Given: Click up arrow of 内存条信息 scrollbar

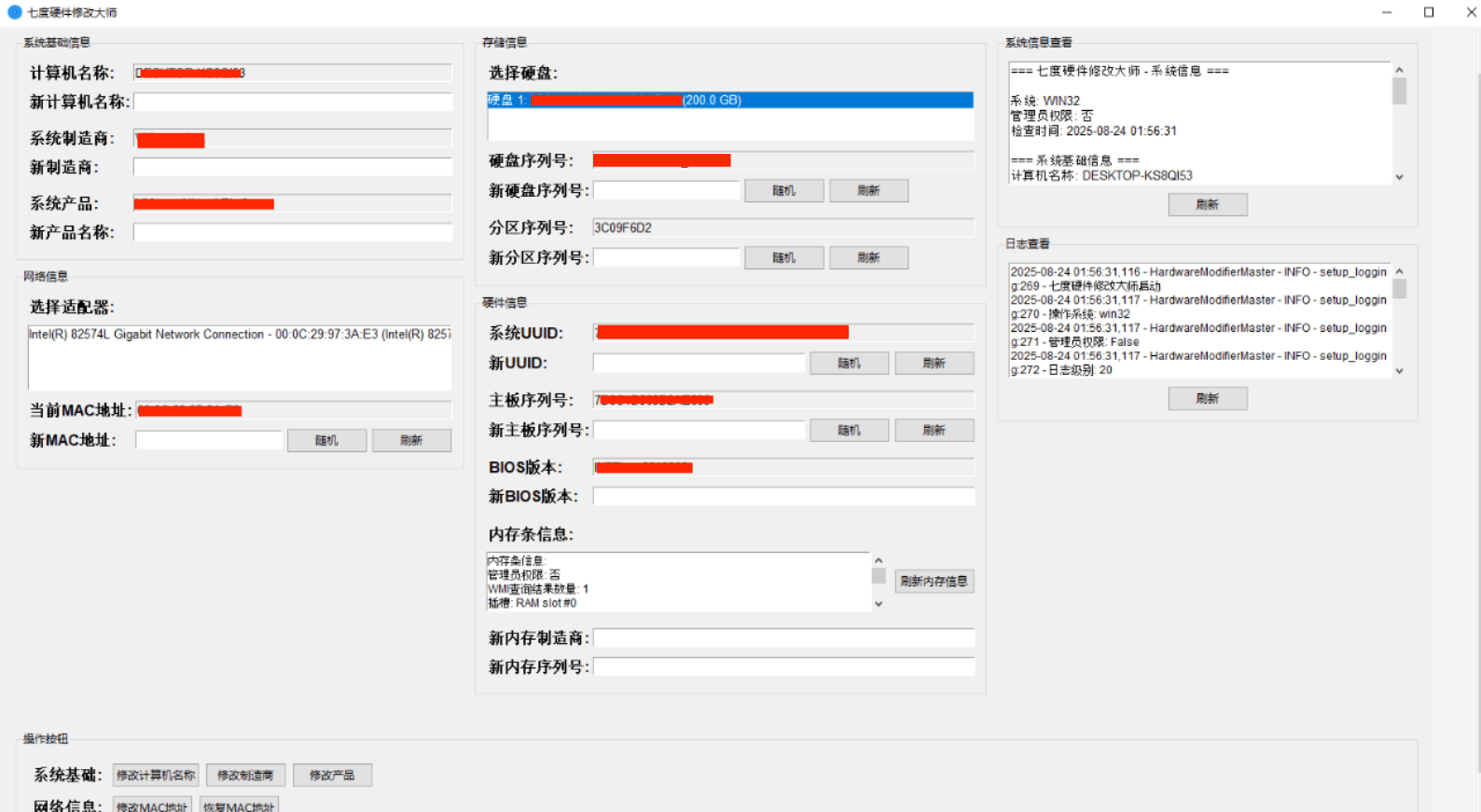Looking at the screenshot, I should click(x=879, y=561).
